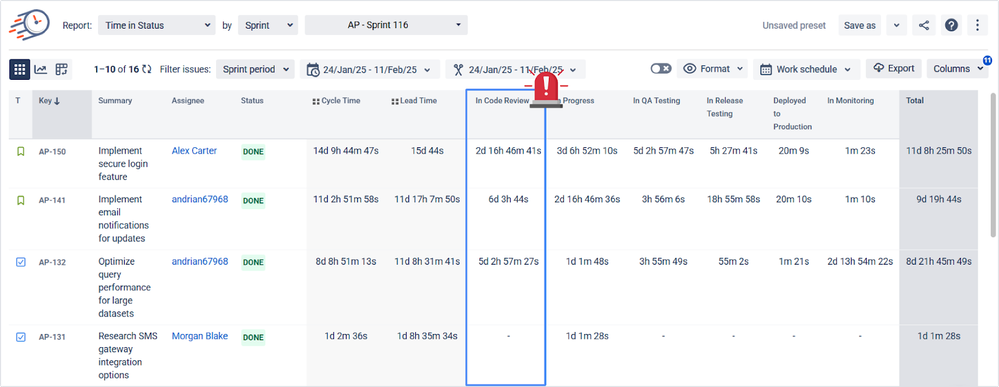Switch to chart view

41,69
